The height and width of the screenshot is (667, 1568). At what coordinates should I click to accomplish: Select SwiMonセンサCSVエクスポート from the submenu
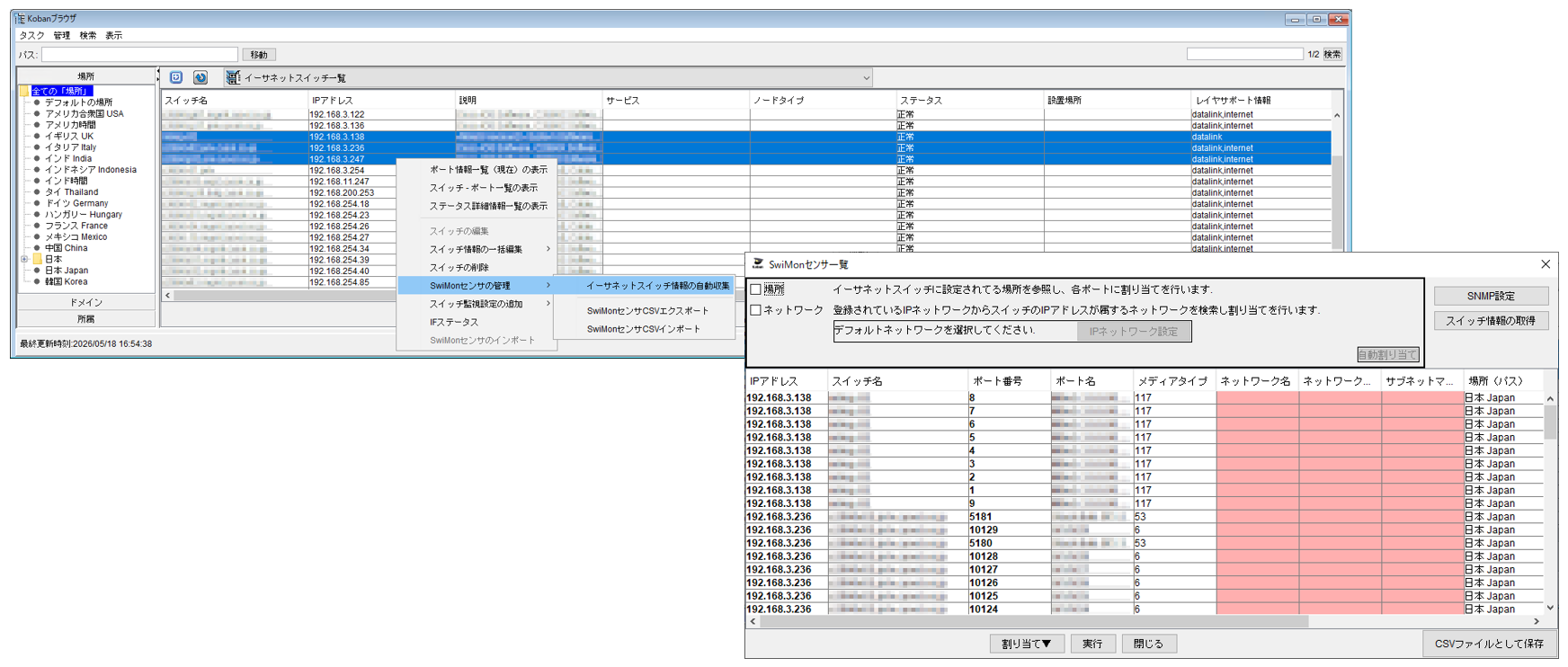pos(647,311)
